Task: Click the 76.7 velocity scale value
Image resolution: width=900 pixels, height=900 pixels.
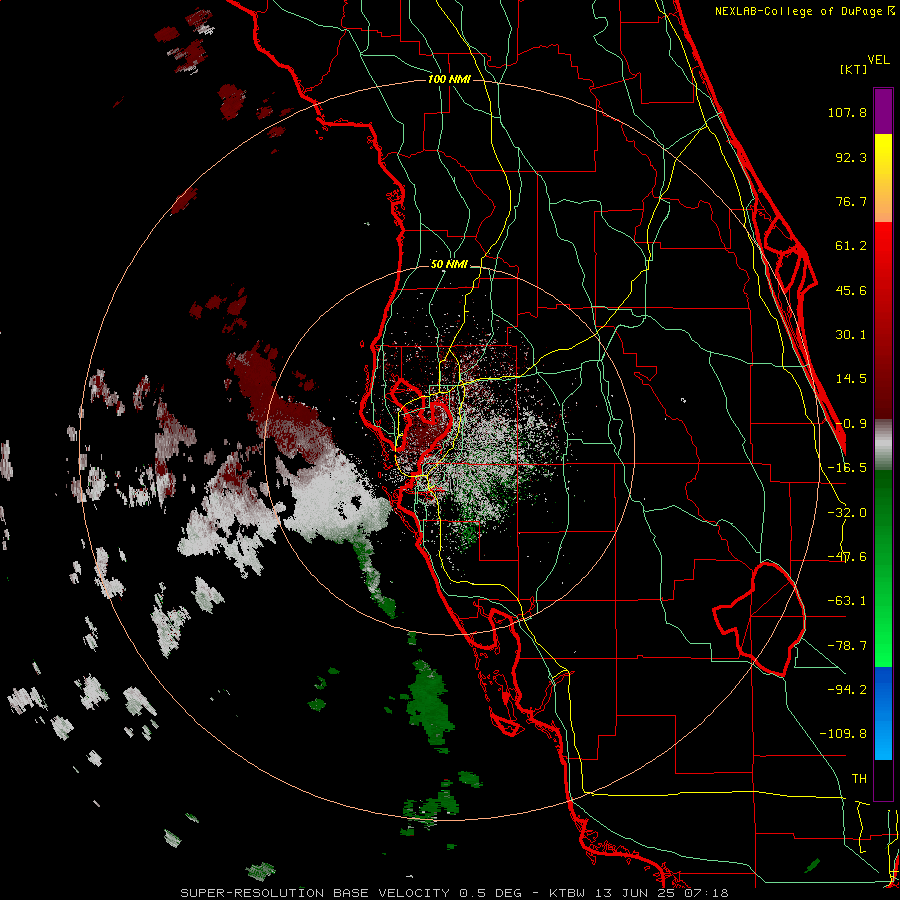Action: coord(851,201)
